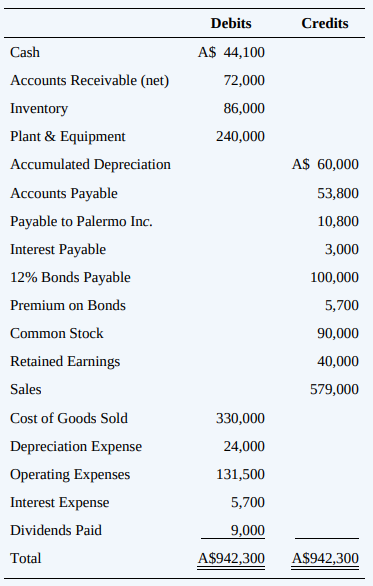Image resolution: width=373 pixels, height=586 pixels.
Task: Select the Plant & Equipment label
Action: point(68,136)
